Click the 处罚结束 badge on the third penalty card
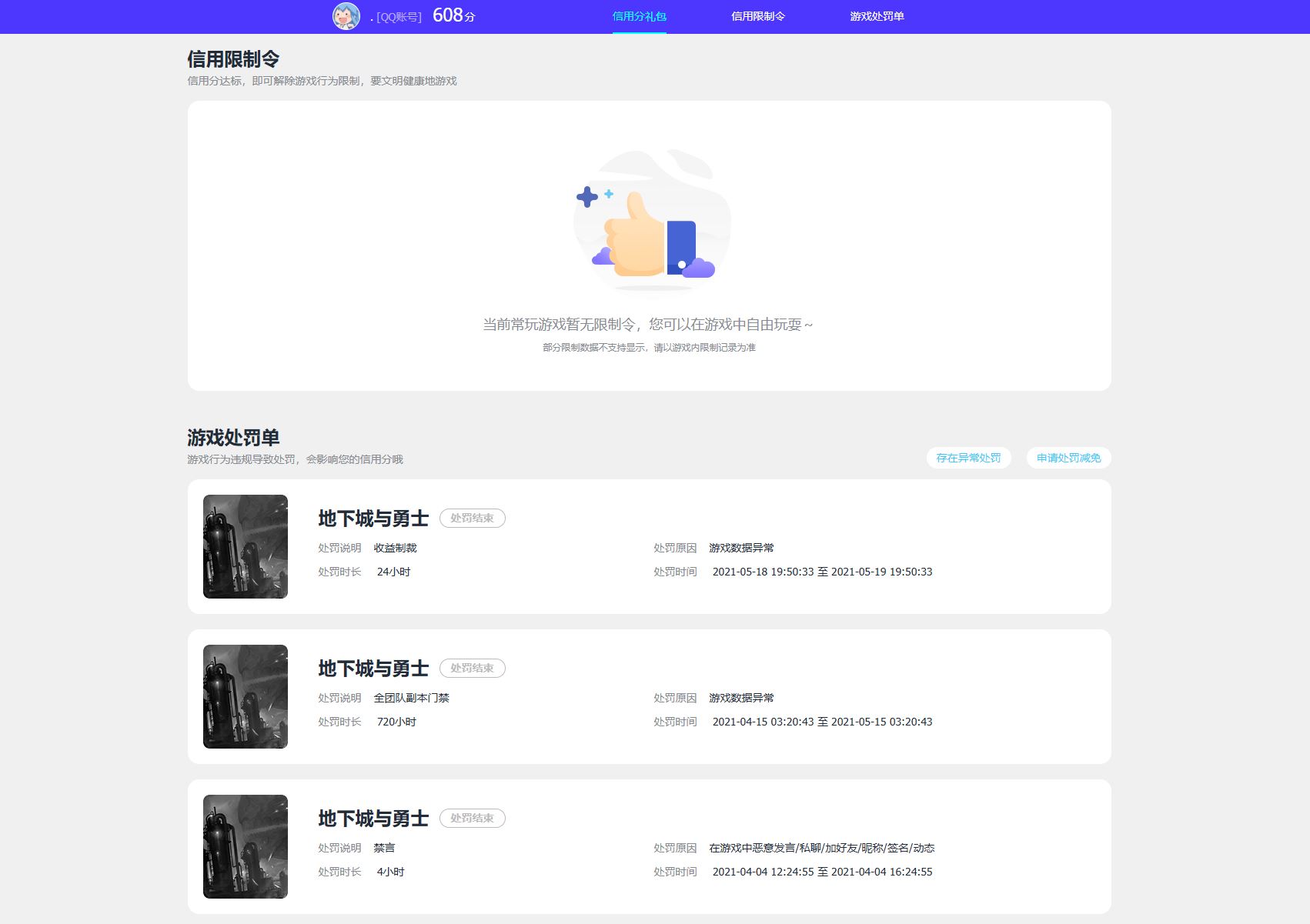This screenshot has height=924, width=1310. click(x=472, y=818)
